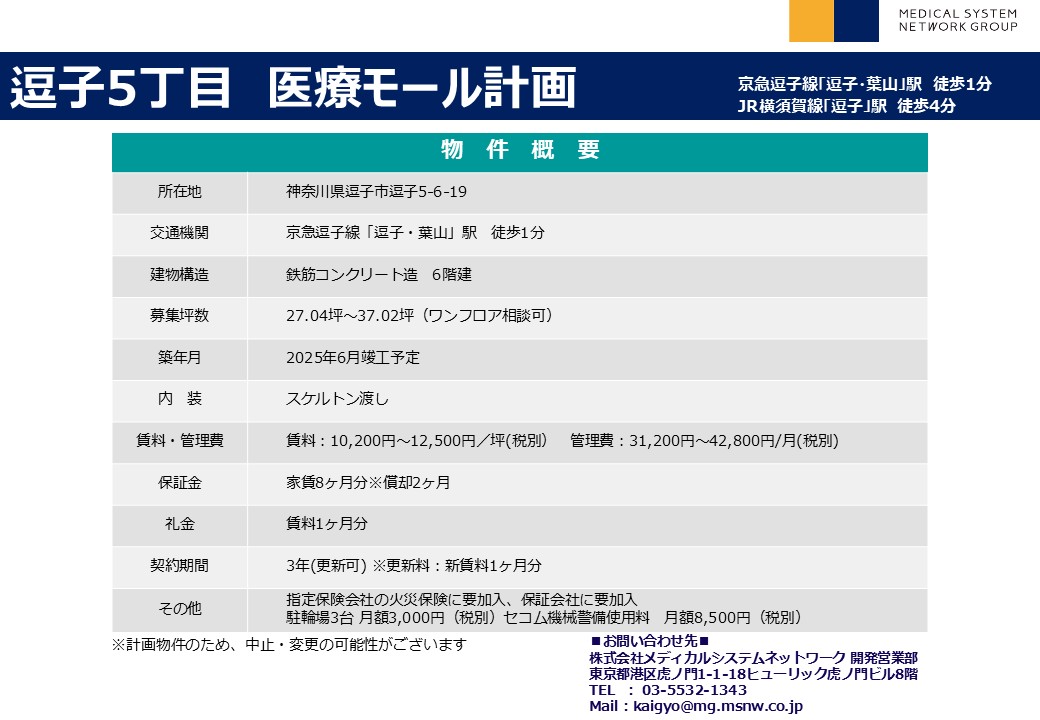Select the '礼金' row label

[179, 523]
